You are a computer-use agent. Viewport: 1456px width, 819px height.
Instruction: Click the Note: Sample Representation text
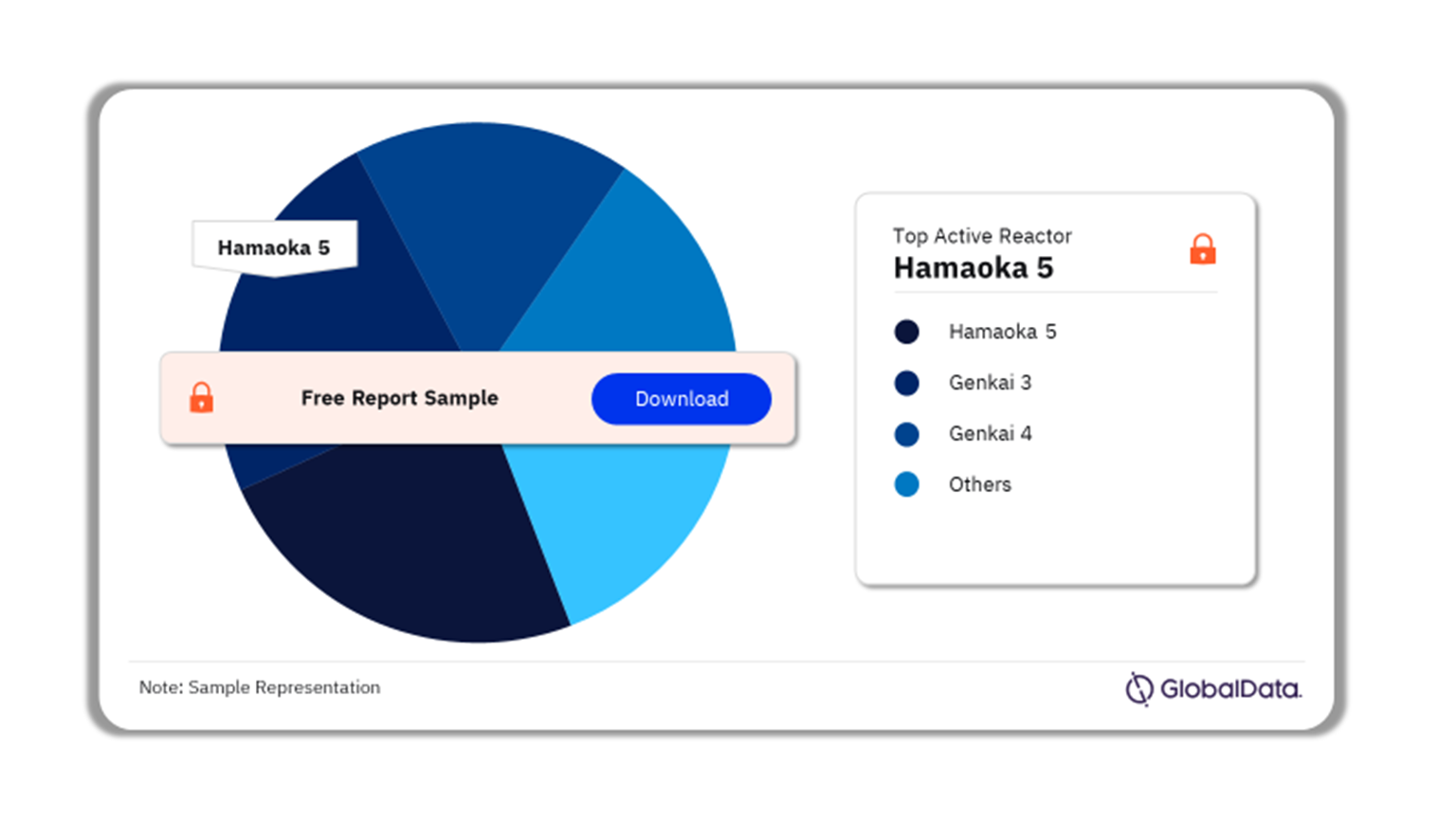click(x=260, y=687)
